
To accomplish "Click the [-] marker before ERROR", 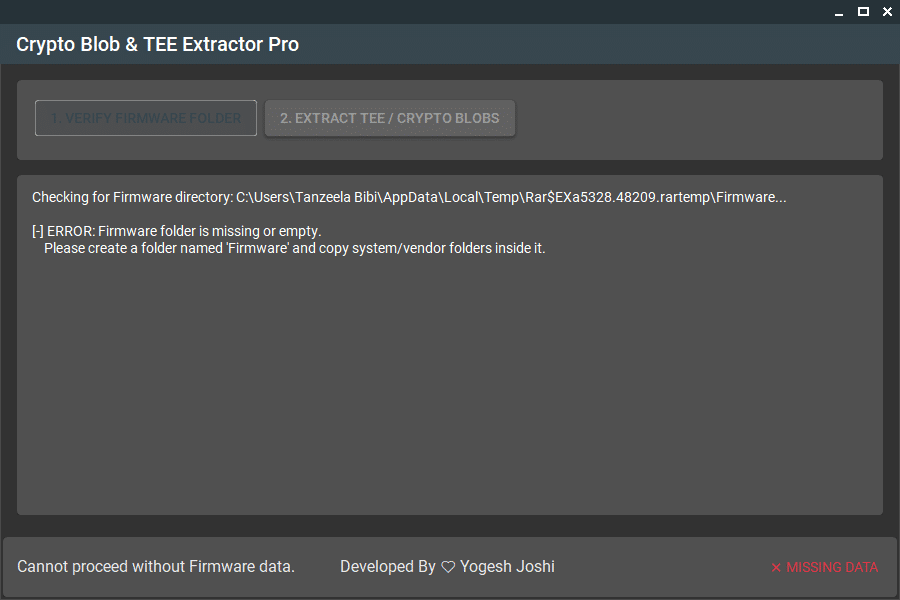I will (x=38, y=231).
